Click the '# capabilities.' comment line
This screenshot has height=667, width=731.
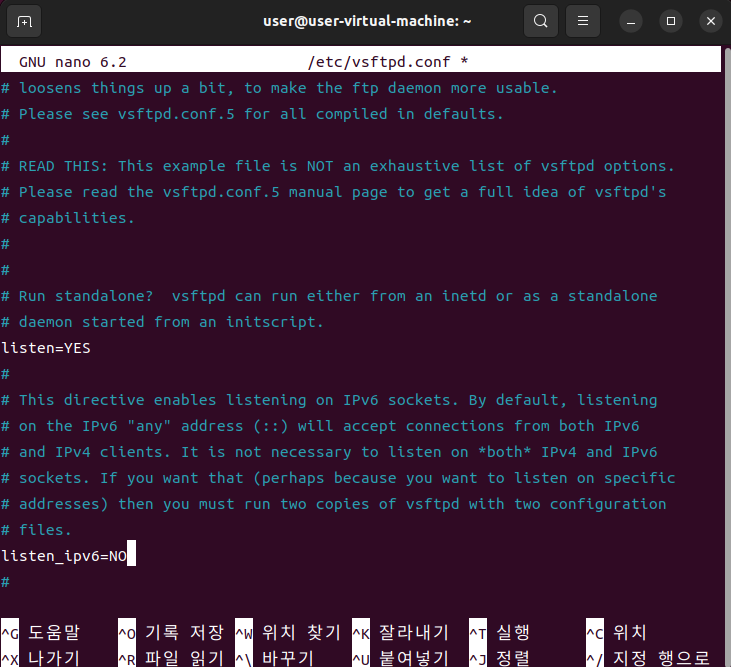coord(68,218)
